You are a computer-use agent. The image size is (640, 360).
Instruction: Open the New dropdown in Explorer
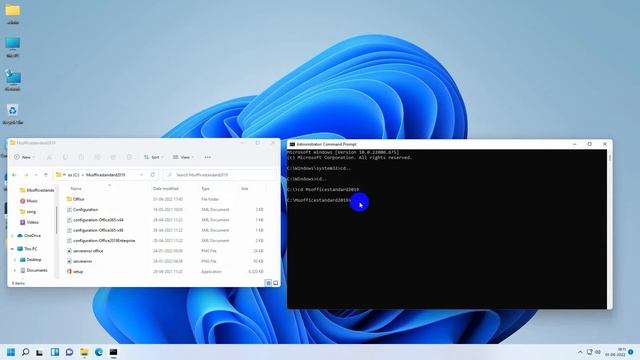point(24,157)
